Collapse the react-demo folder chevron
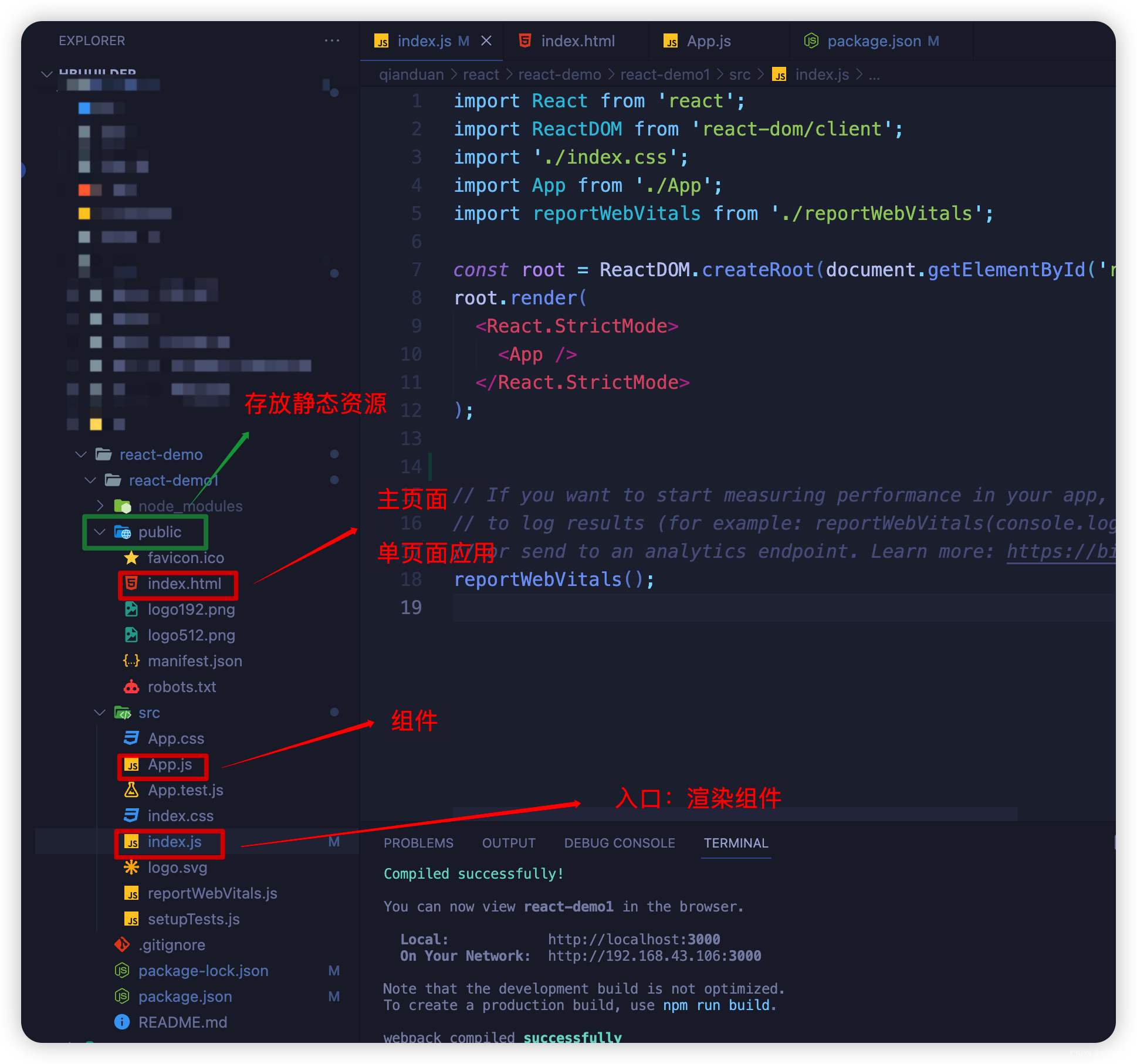 pos(81,455)
